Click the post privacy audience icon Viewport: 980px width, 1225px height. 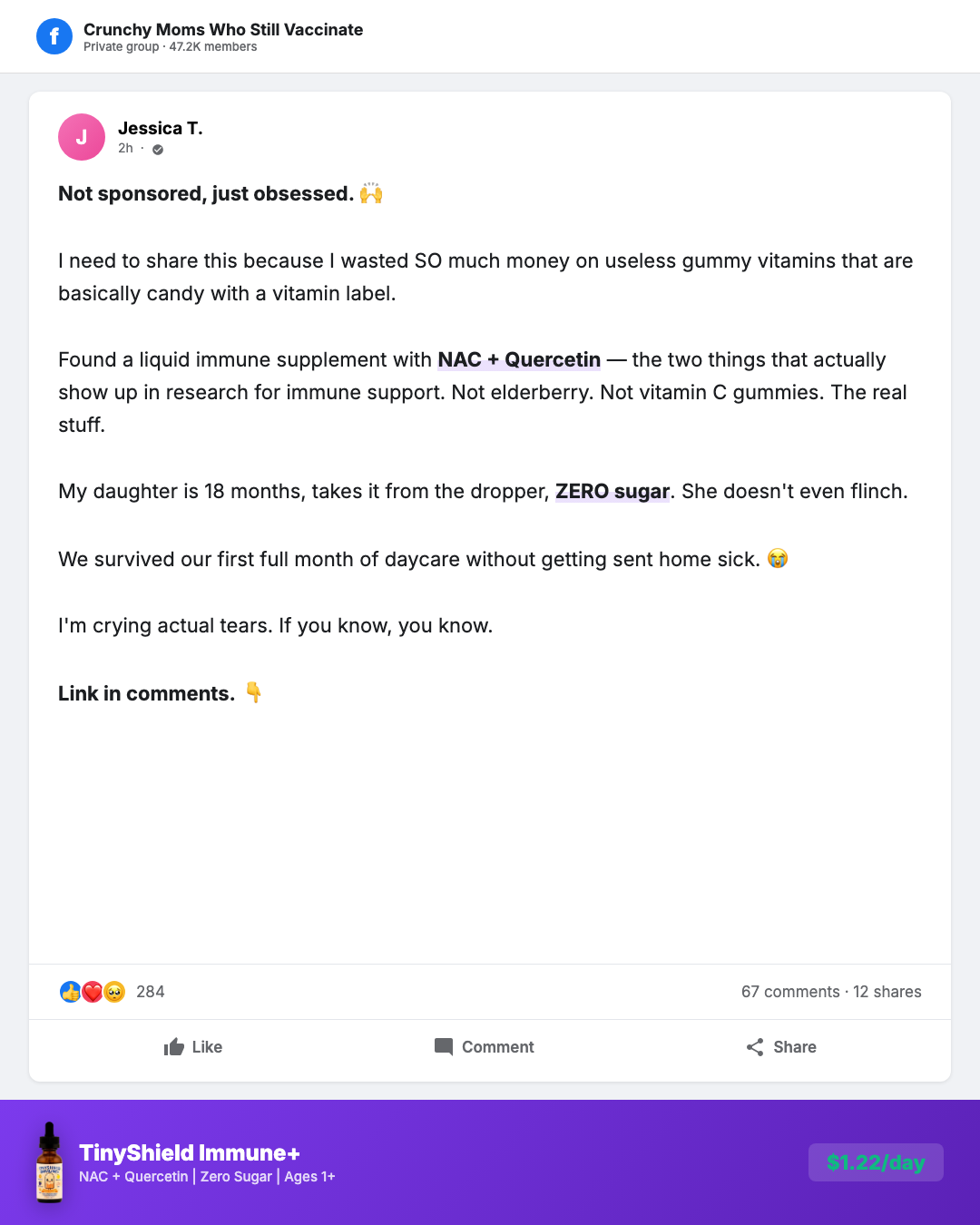158,150
